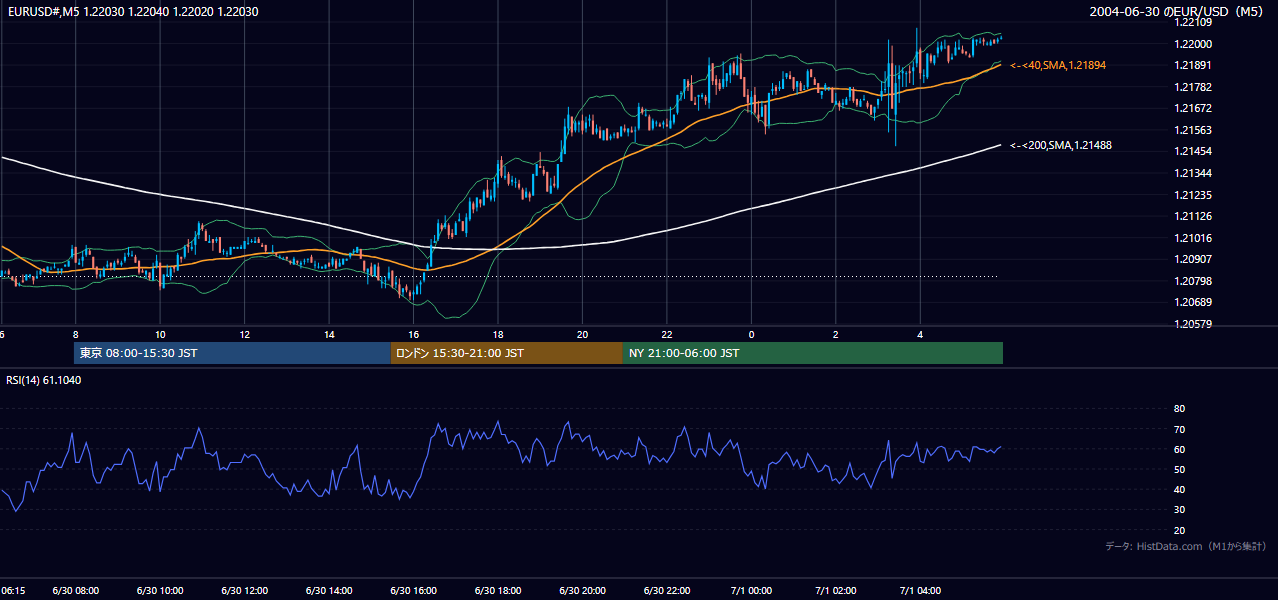This screenshot has width=1278, height=600.
Task: Click RSI scale value 50
Action: pyautogui.click(x=1179, y=469)
